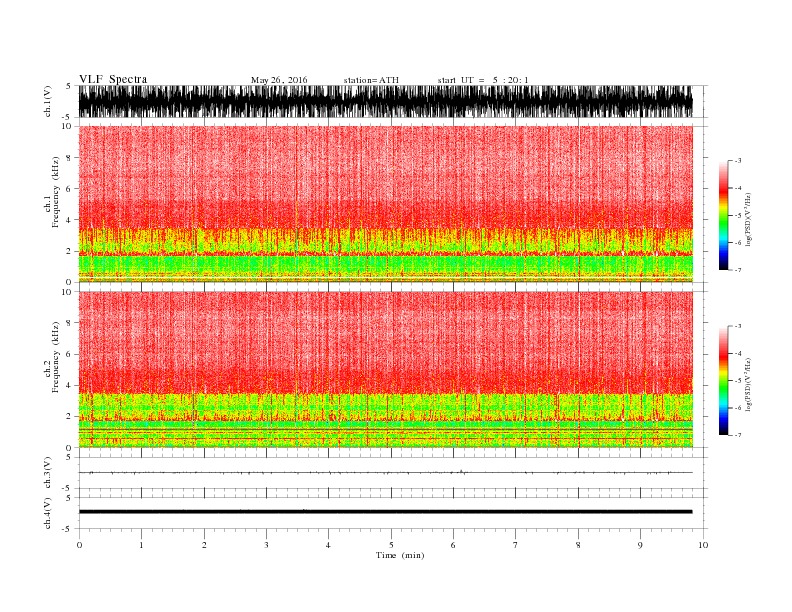Click bottom time axis tick label "4"

coord(328,545)
